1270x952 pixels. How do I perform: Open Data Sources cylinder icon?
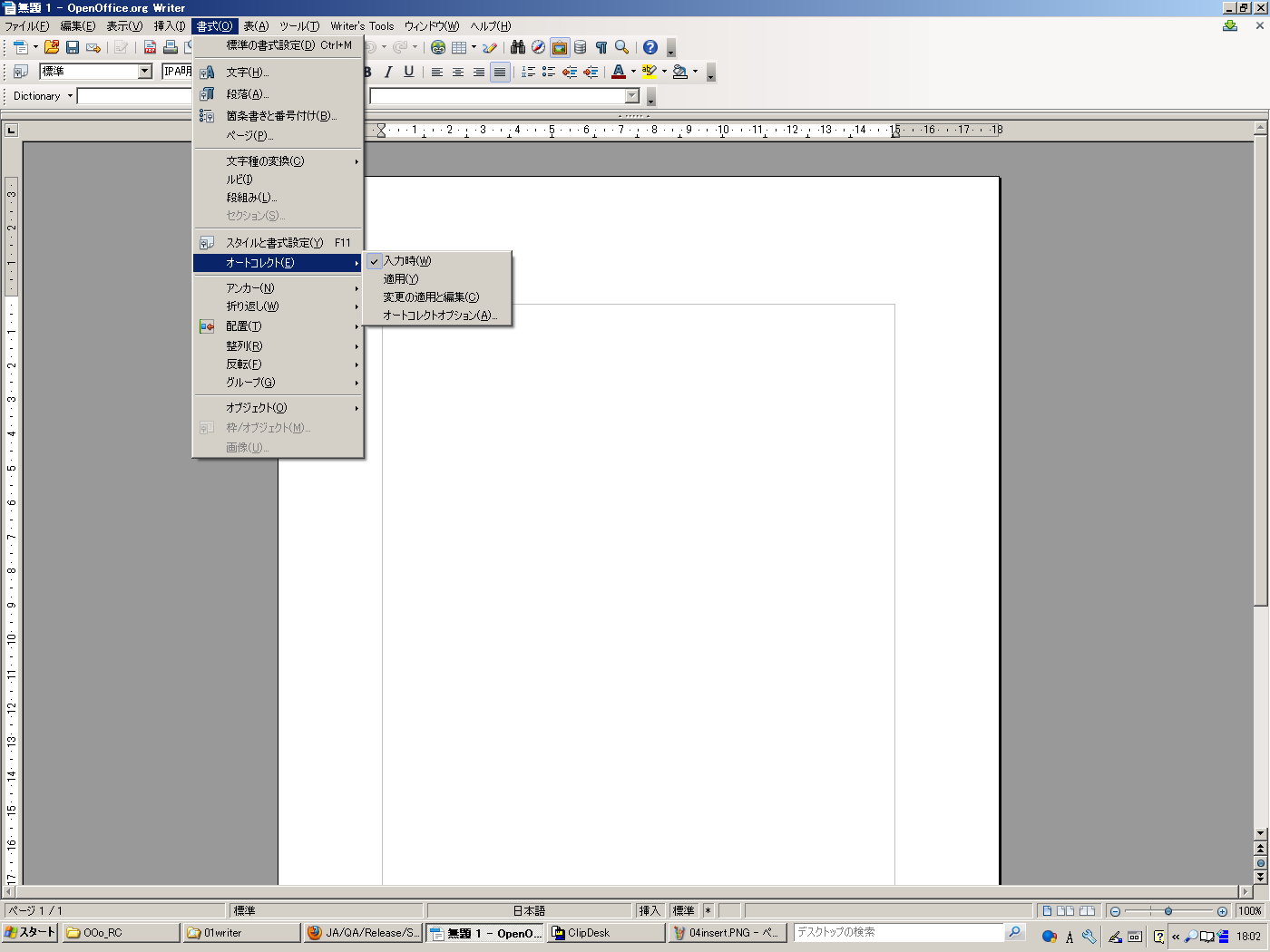[581, 47]
